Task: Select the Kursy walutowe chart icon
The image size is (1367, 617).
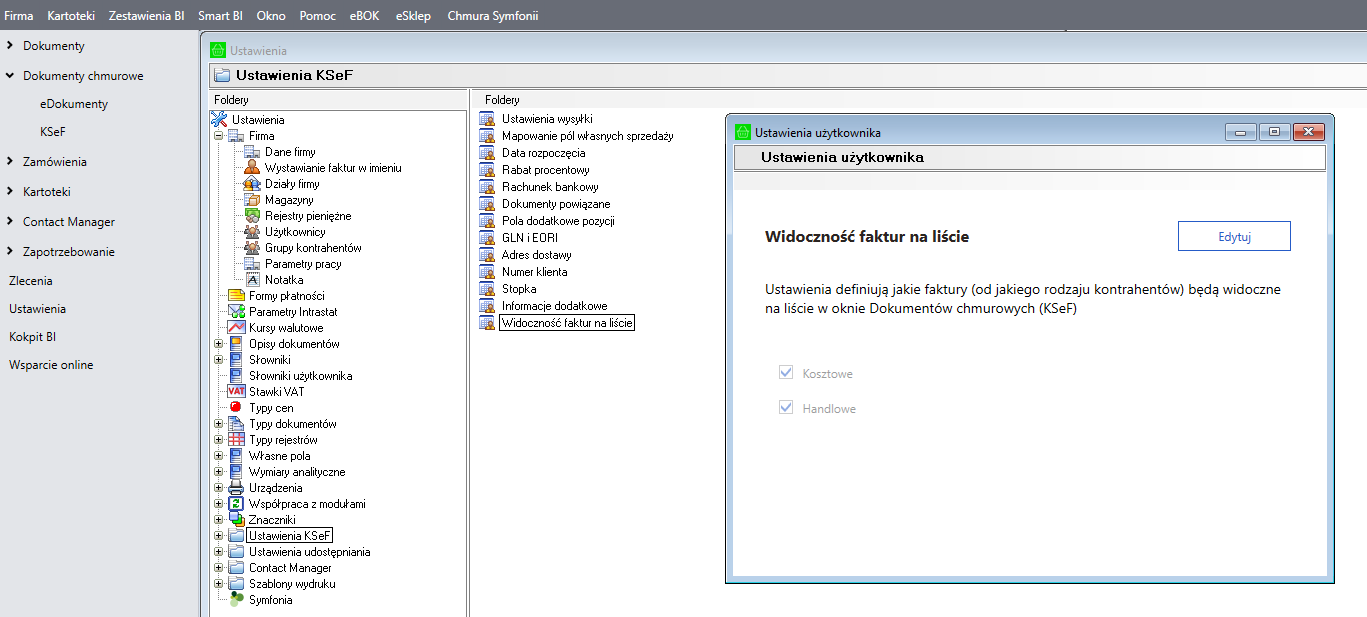Action: pos(236,328)
